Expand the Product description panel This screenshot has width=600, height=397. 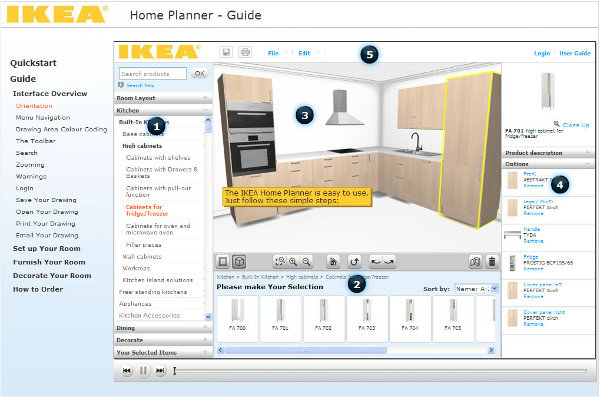[x=548, y=153]
